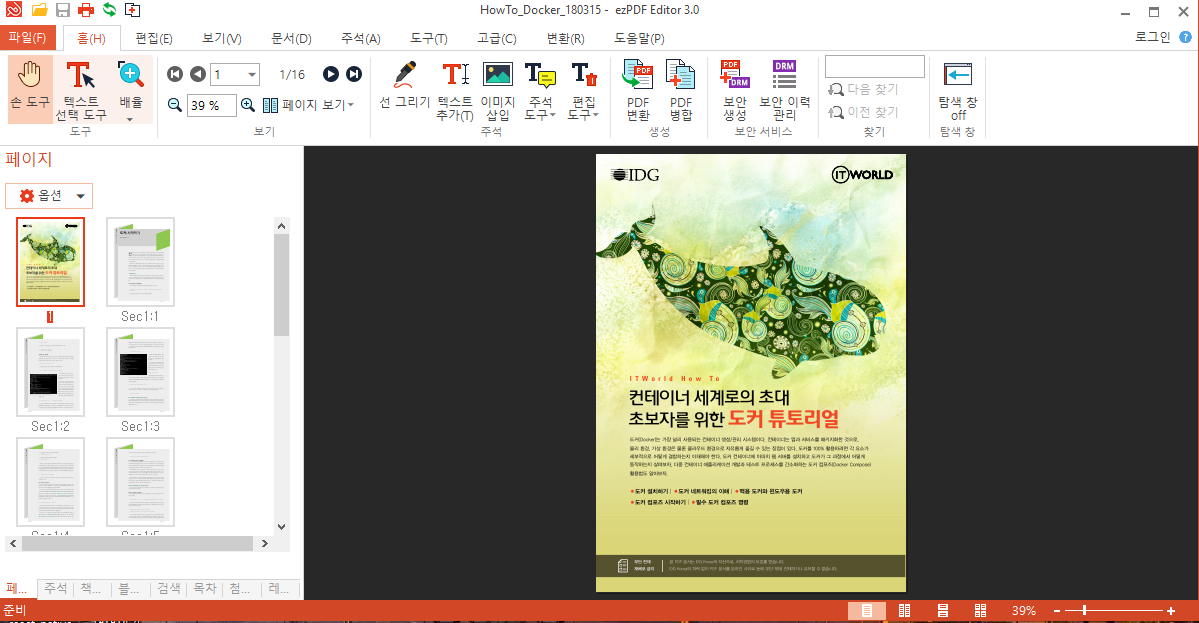Screen dimensions: 1199x623
Task: Select continuous scroll view in status bar
Action: point(943,611)
